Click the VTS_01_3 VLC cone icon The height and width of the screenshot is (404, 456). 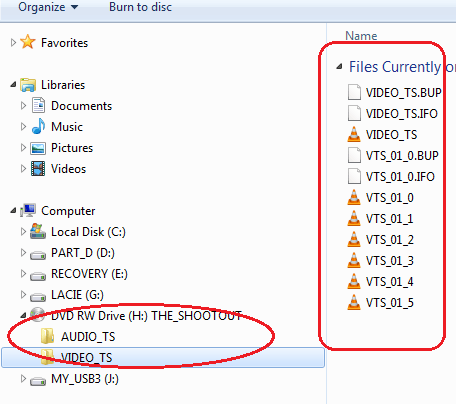pyautogui.click(x=354, y=260)
